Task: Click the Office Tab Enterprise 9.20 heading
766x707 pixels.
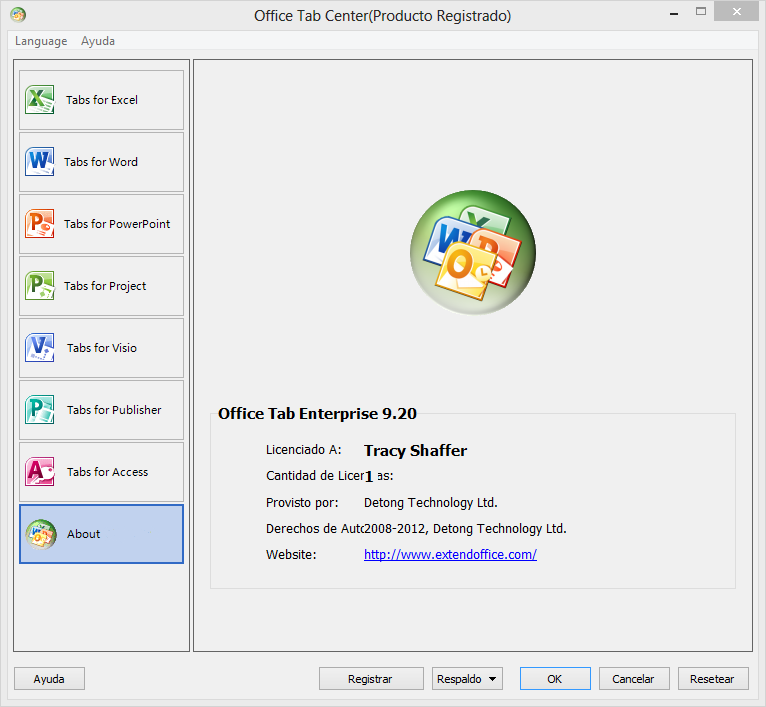Action: pyautogui.click(x=318, y=414)
